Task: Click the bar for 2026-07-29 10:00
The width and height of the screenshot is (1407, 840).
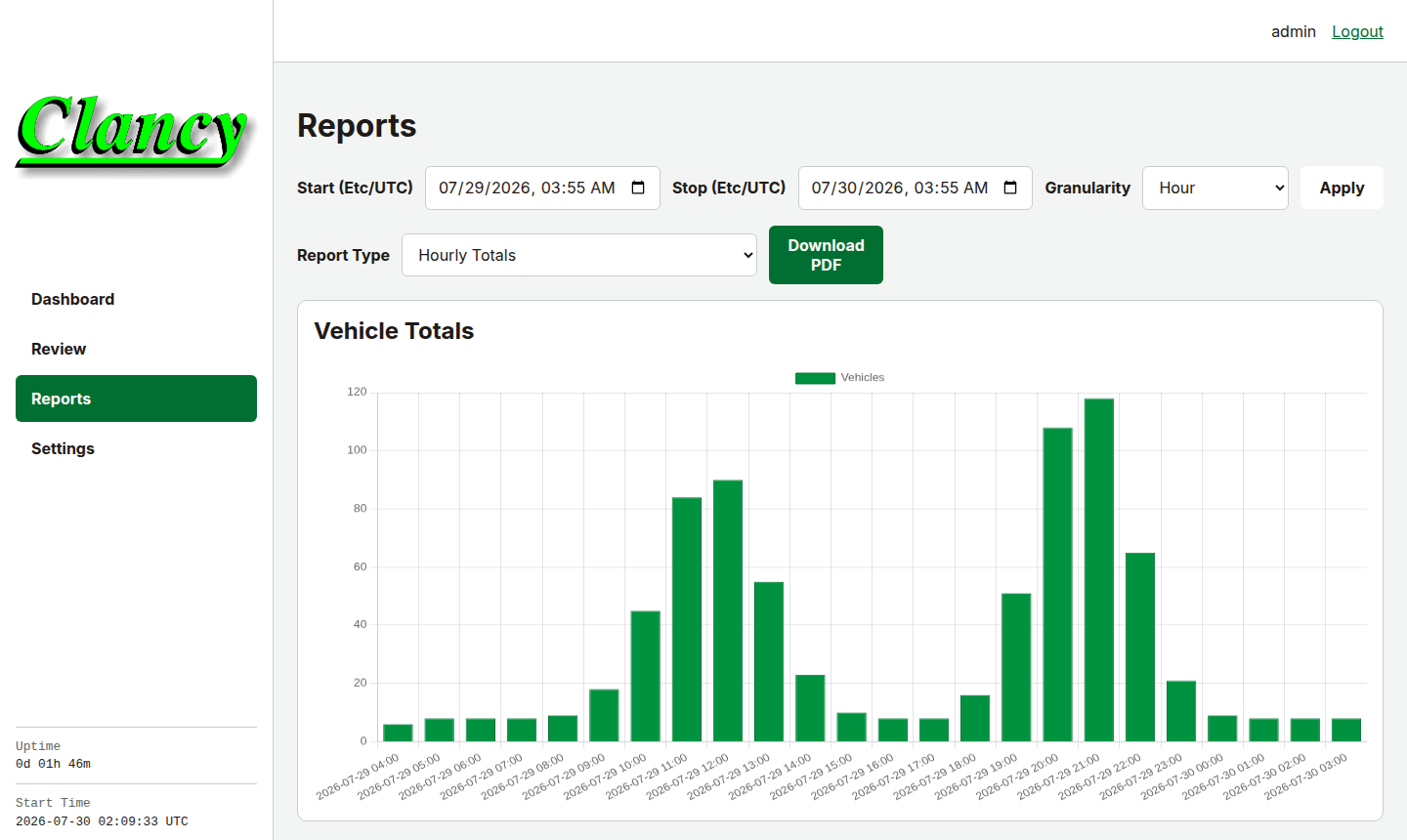Action: (x=646, y=676)
